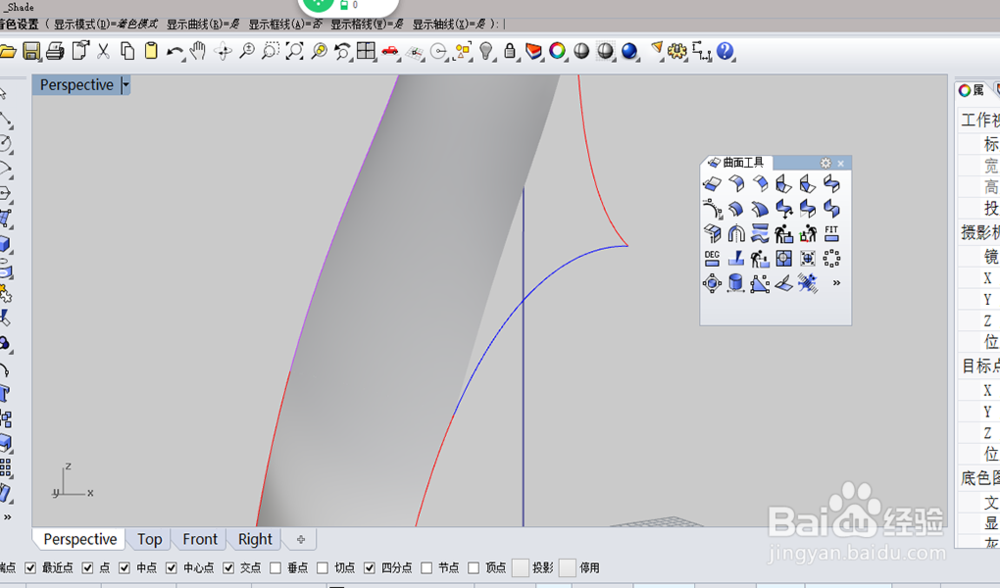This screenshot has width=1000, height=588.
Task: Click the Paste clipboard icon
Action: click(151, 51)
